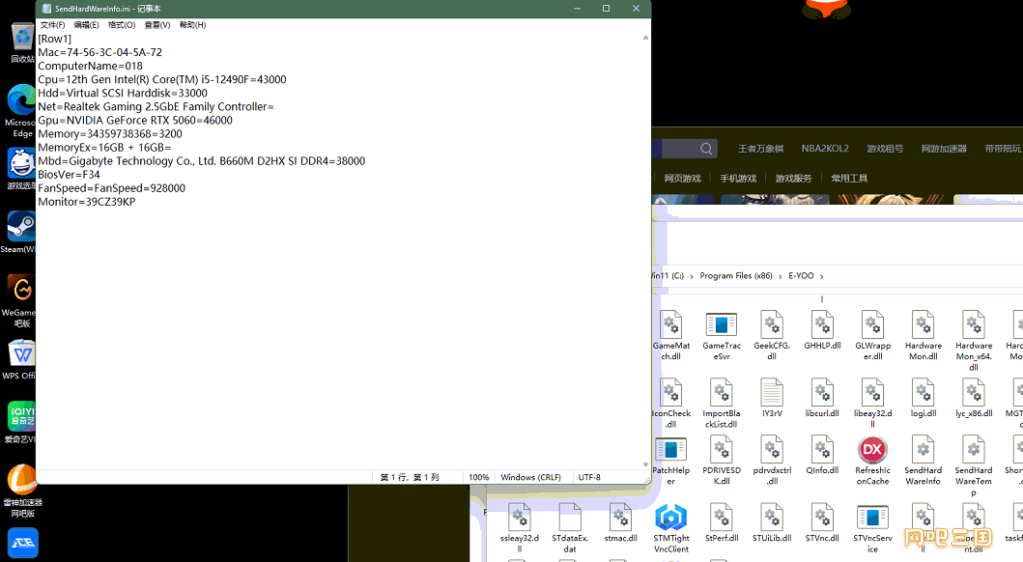Select the libcurl.dll file
This screenshot has width=1023, height=562.
(822, 398)
